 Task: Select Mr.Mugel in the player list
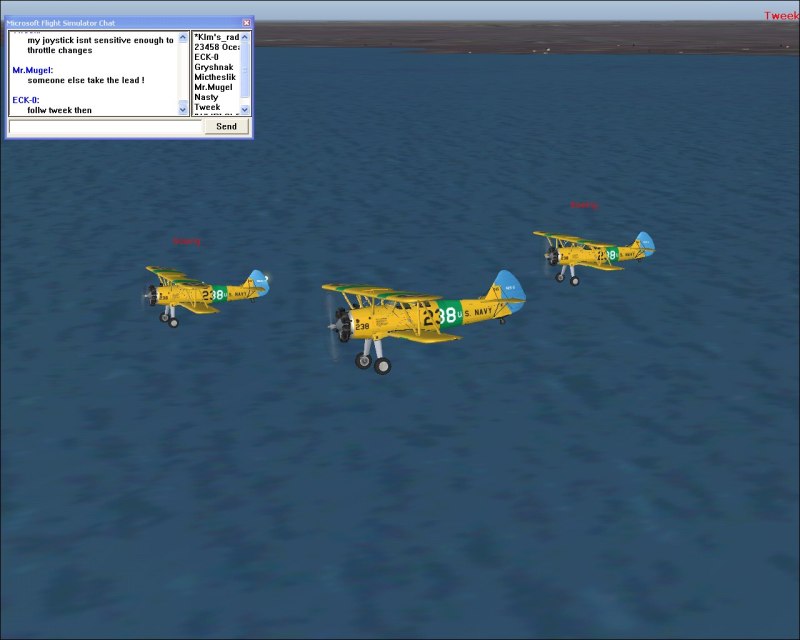(x=213, y=87)
